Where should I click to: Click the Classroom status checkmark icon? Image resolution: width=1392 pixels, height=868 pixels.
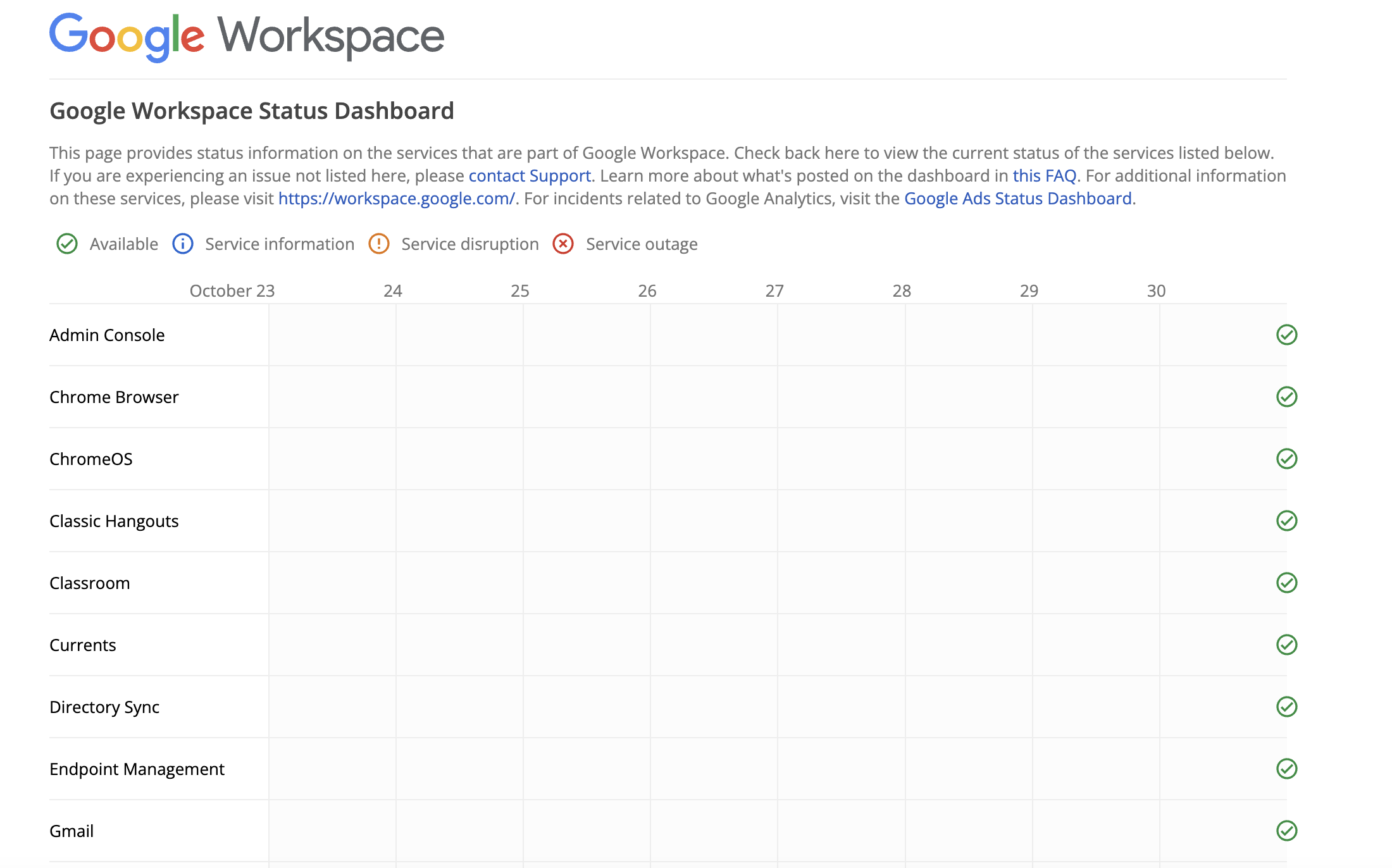tap(1286, 583)
